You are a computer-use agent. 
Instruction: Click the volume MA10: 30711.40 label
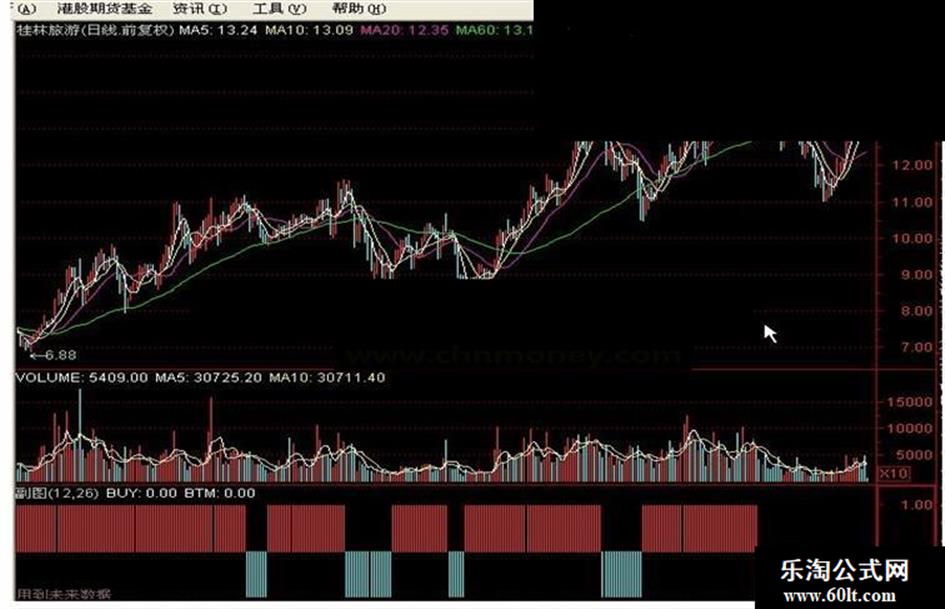pos(327,377)
